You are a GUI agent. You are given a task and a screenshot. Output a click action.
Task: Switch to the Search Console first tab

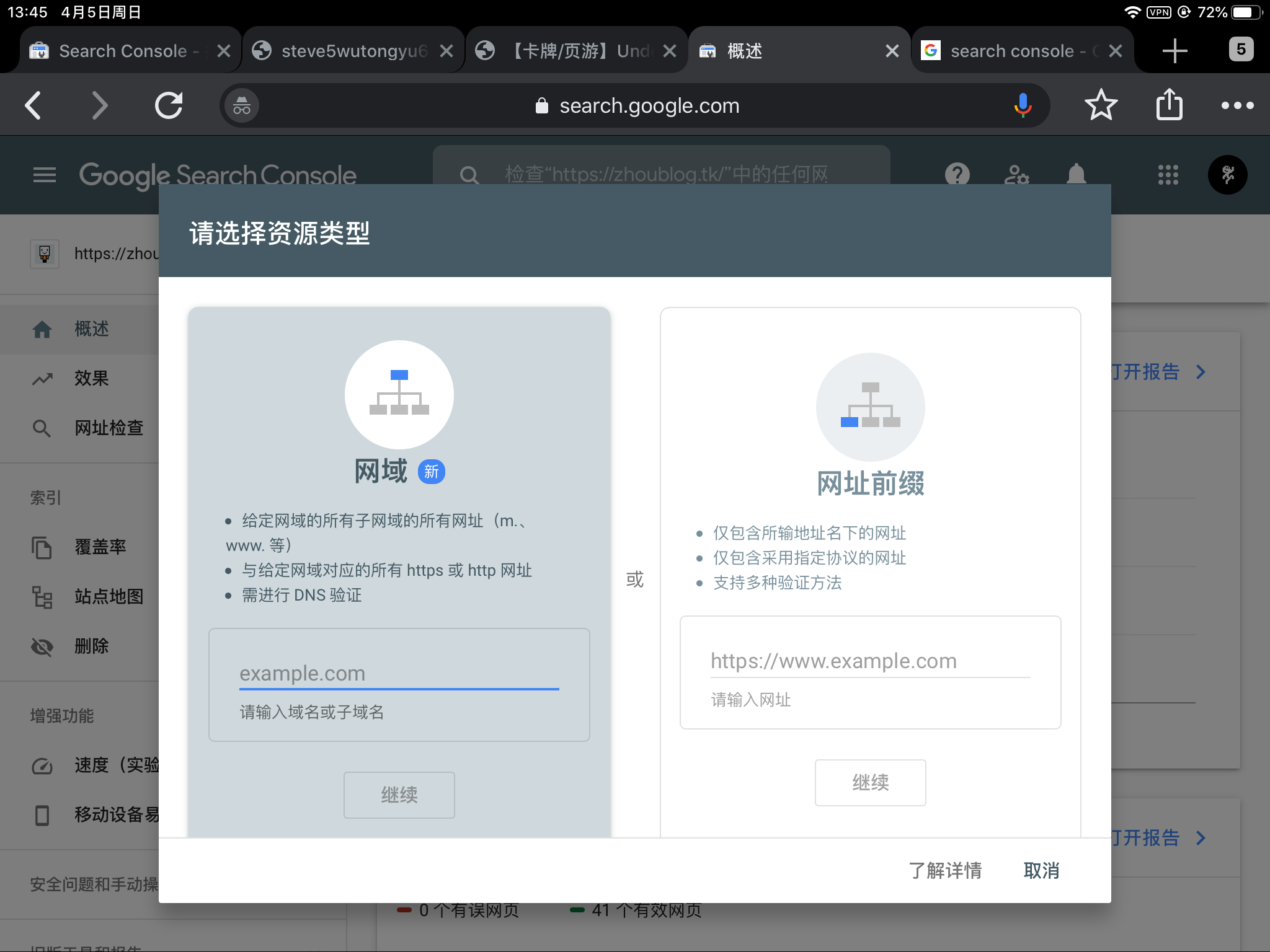(x=123, y=51)
